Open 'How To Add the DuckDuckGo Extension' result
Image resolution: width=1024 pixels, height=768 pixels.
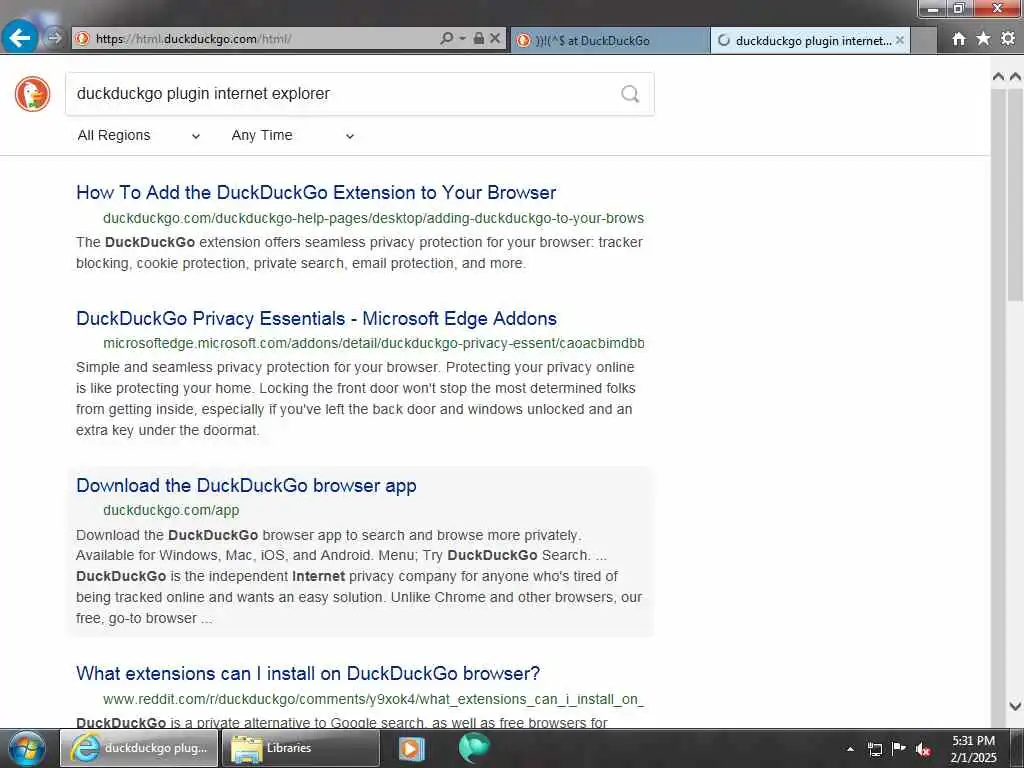coord(316,193)
